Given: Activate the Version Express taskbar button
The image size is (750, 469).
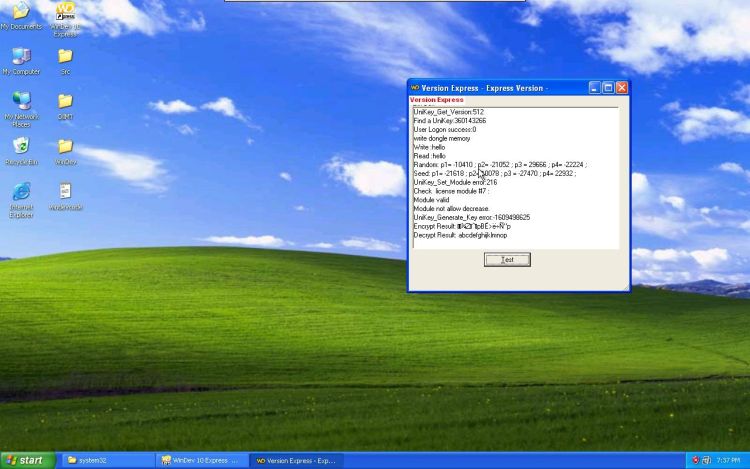Looking at the screenshot, I should pos(297,460).
